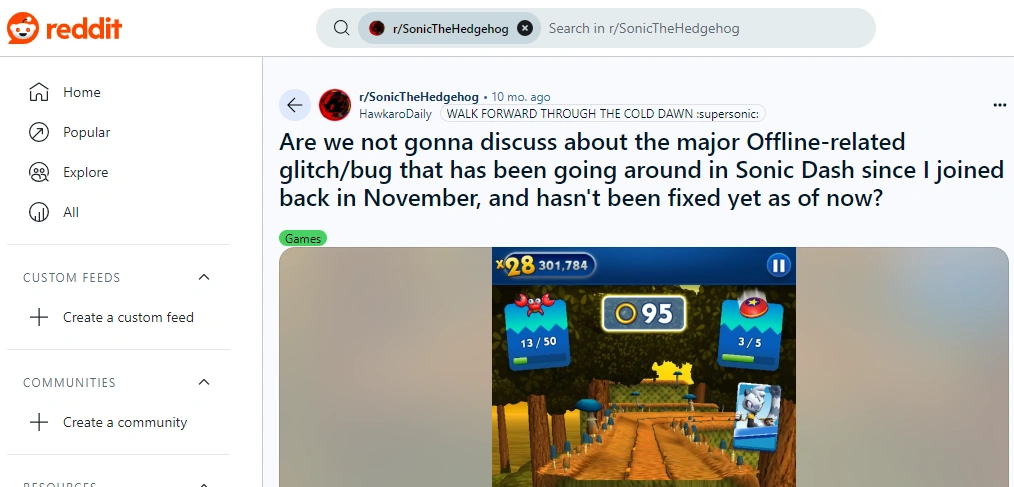1014x487 pixels.
Task: Open the Sonic Dash screenshot image
Action: pyautogui.click(x=643, y=367)
